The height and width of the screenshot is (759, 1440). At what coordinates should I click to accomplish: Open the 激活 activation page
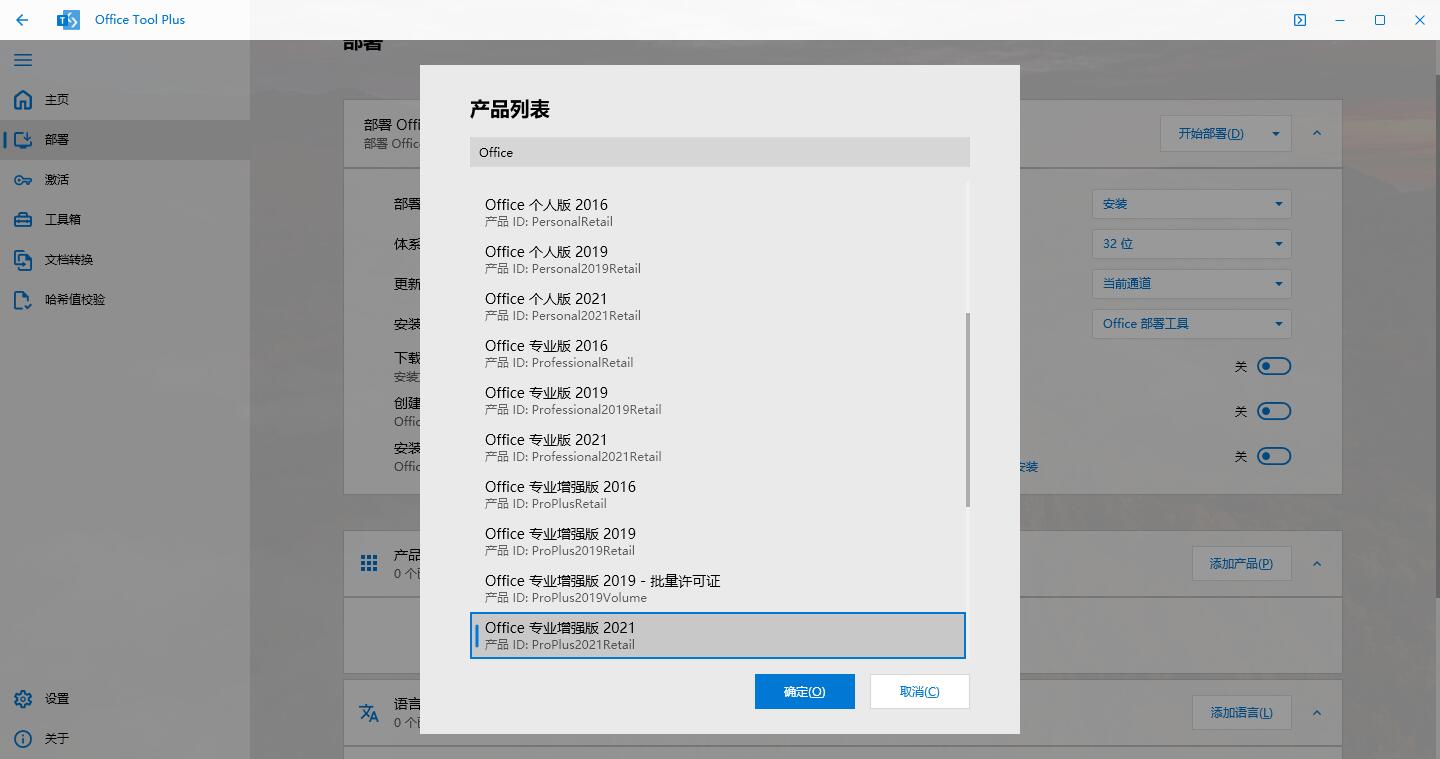pyautogui.click(x=125, y=180)
